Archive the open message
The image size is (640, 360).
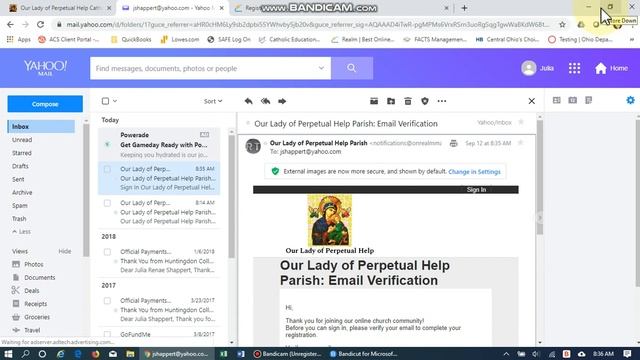pyautogui.click(x=374, y=101)
